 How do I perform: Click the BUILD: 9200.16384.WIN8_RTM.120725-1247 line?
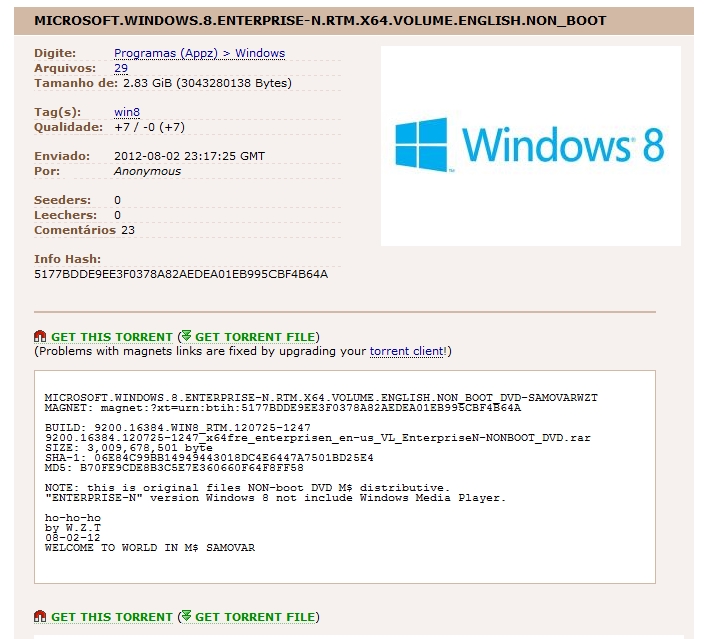[178, 428]
